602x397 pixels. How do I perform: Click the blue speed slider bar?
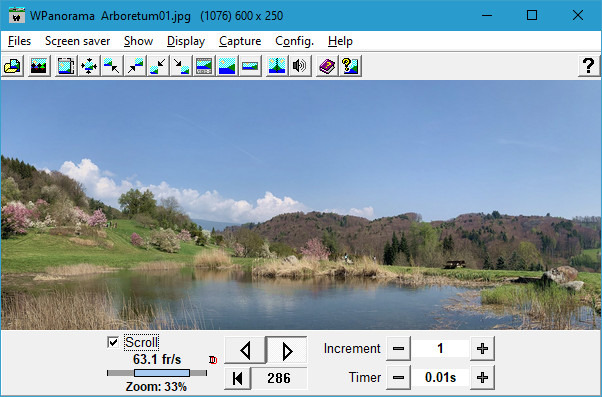click(162, 373)
